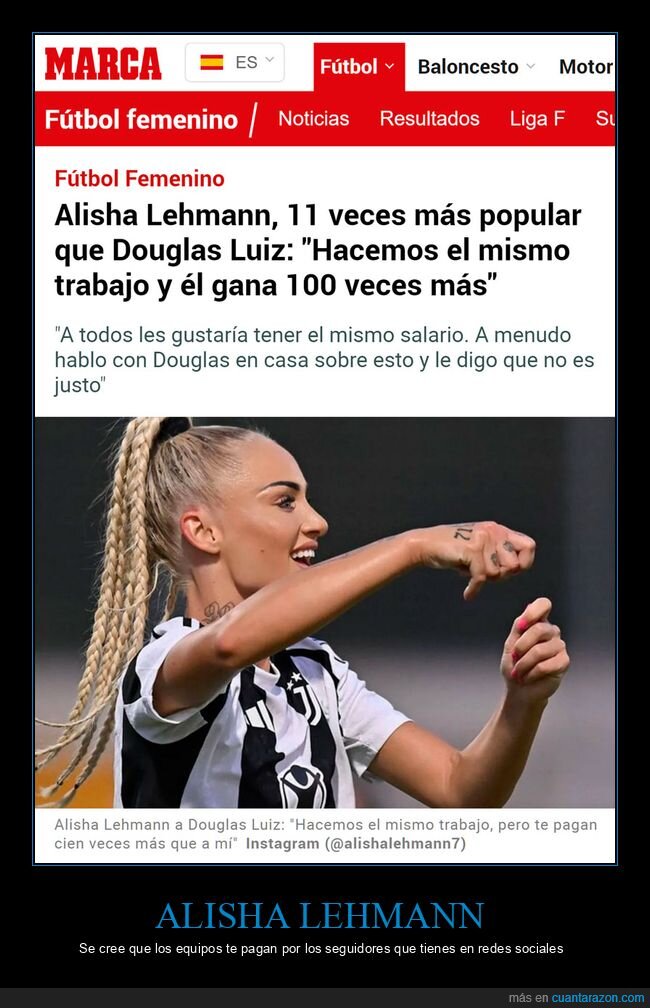
Task: Click the red Fútbol Femenino category label
Action: click(140, 179)
